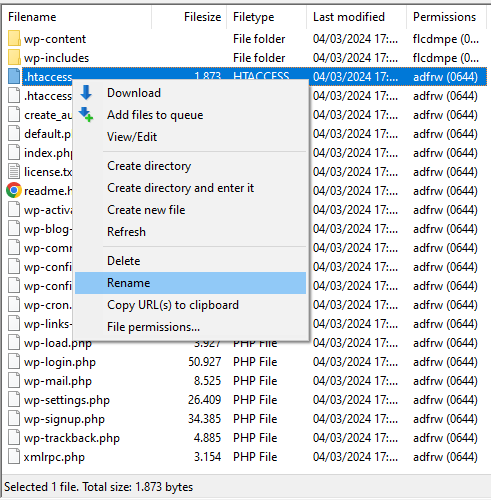The height and width of the screenshot is (500, 491).
Task: Click the wp-login.php file icon
Action: [x=14, y=361]
